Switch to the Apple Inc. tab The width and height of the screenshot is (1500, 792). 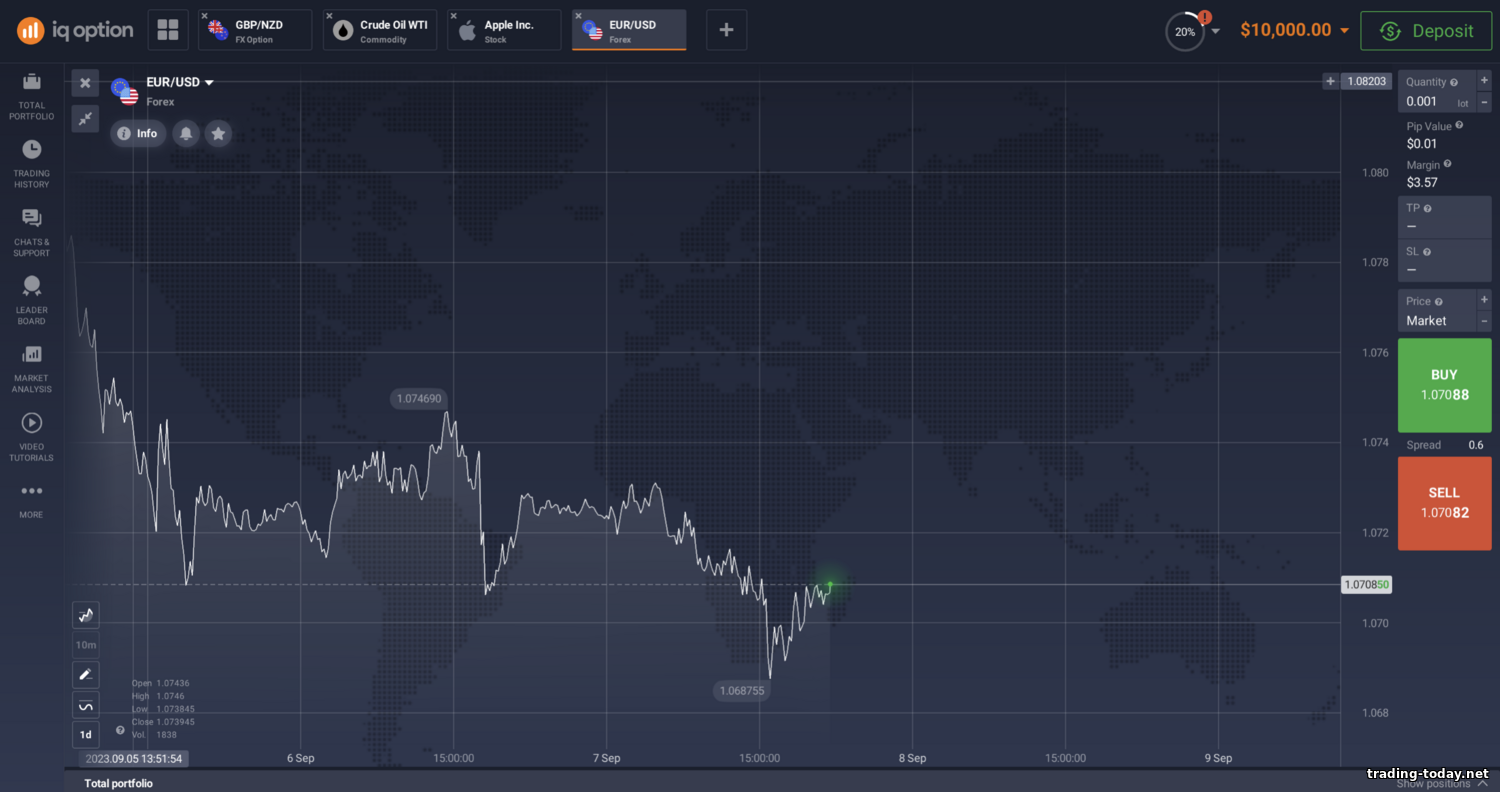505,30
